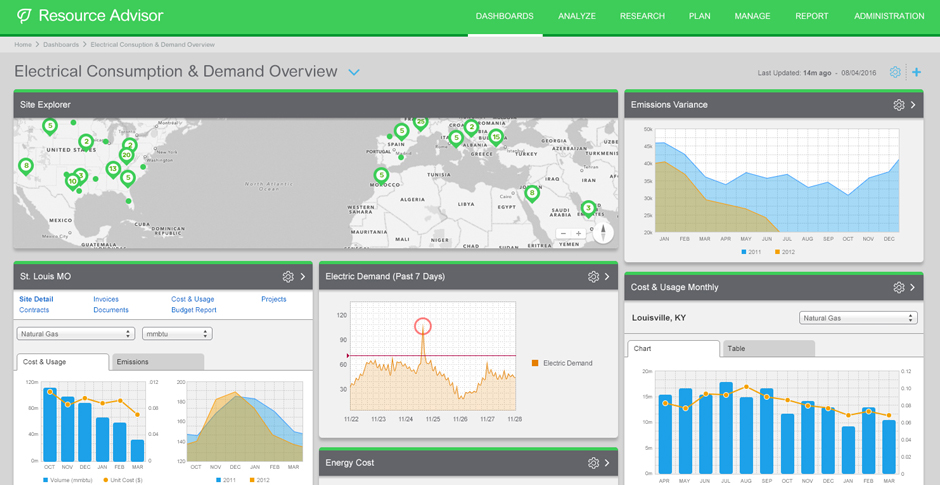Toggle Volume (mmbtu) legend entry
Viewport: 940px width, 485px height.
[x=67, y=480]
